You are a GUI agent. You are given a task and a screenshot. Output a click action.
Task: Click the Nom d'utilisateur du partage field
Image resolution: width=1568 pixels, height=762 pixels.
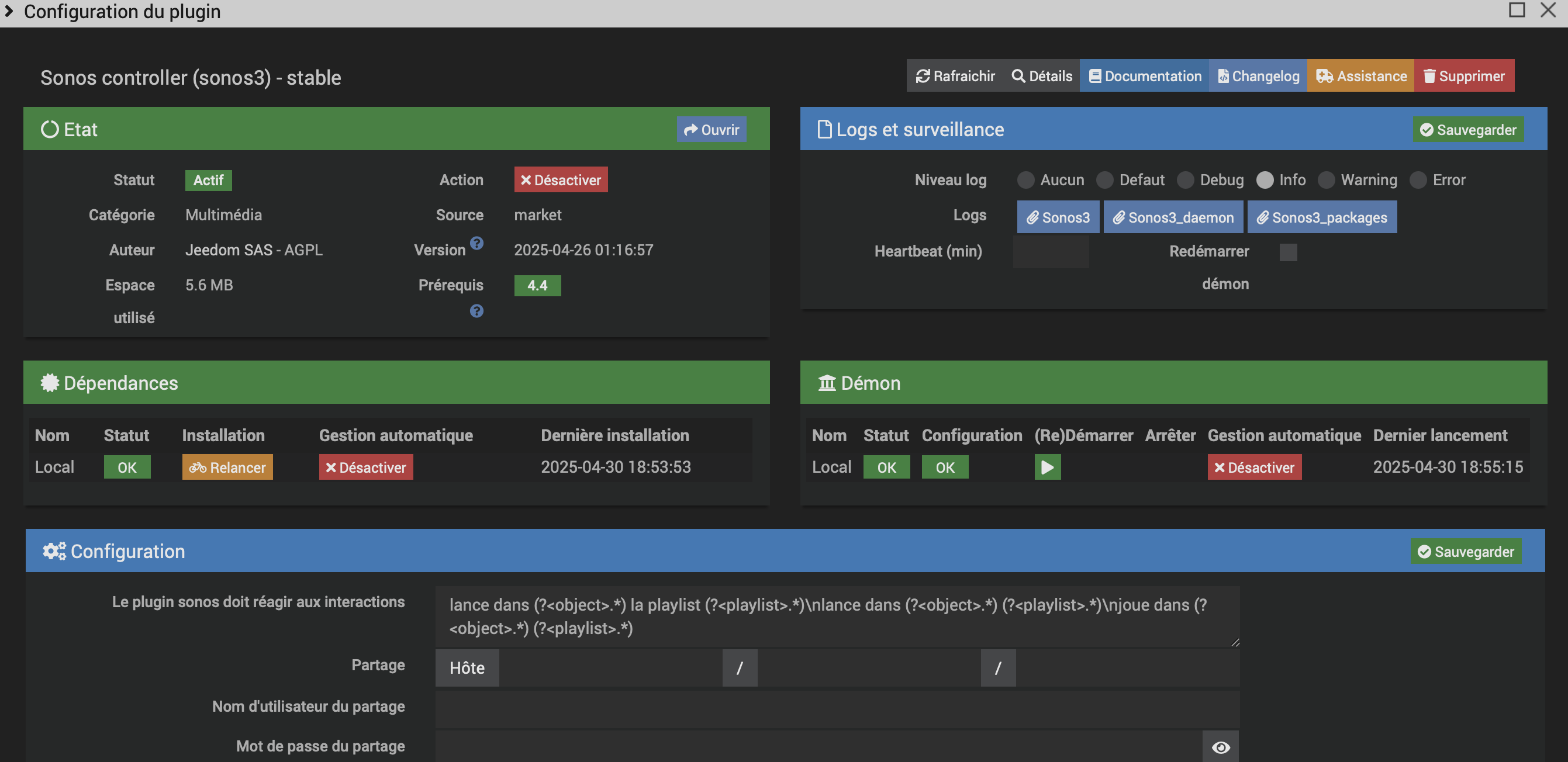pyautogui.click(x=837, y=708)
